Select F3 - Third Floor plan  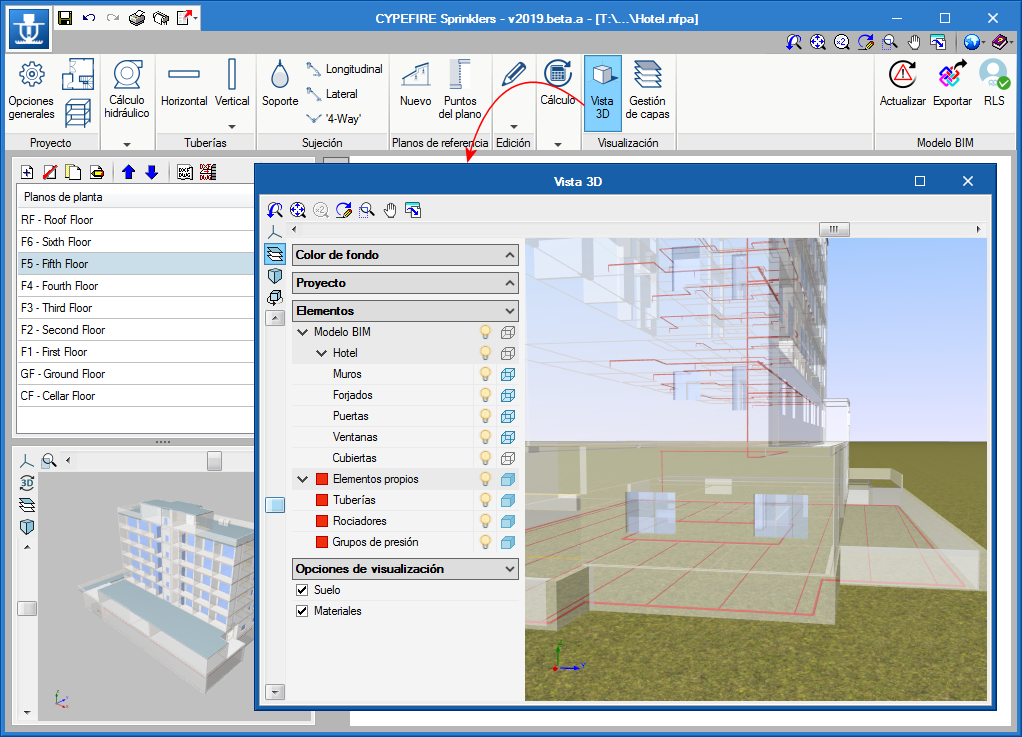135,308
